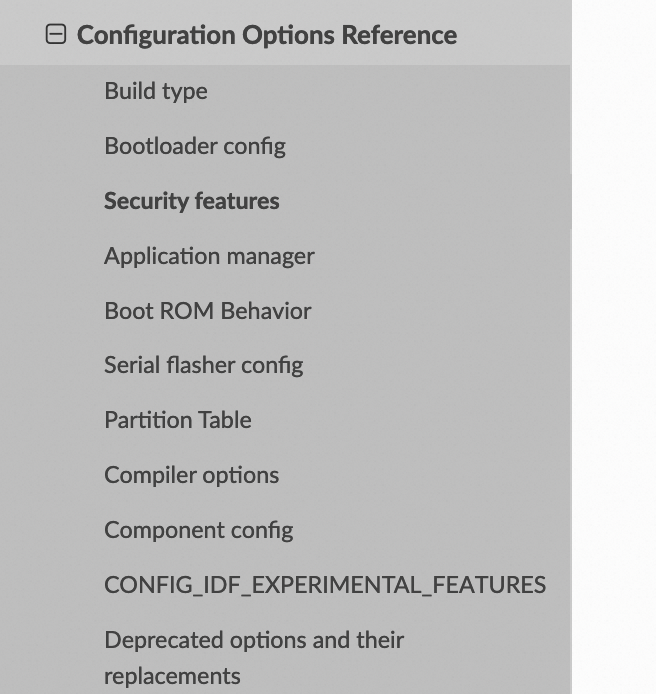Screen dimensions: 656x694
Task: Click the sidebar item between Security features and Boot ROM
Action: [209, 256]
